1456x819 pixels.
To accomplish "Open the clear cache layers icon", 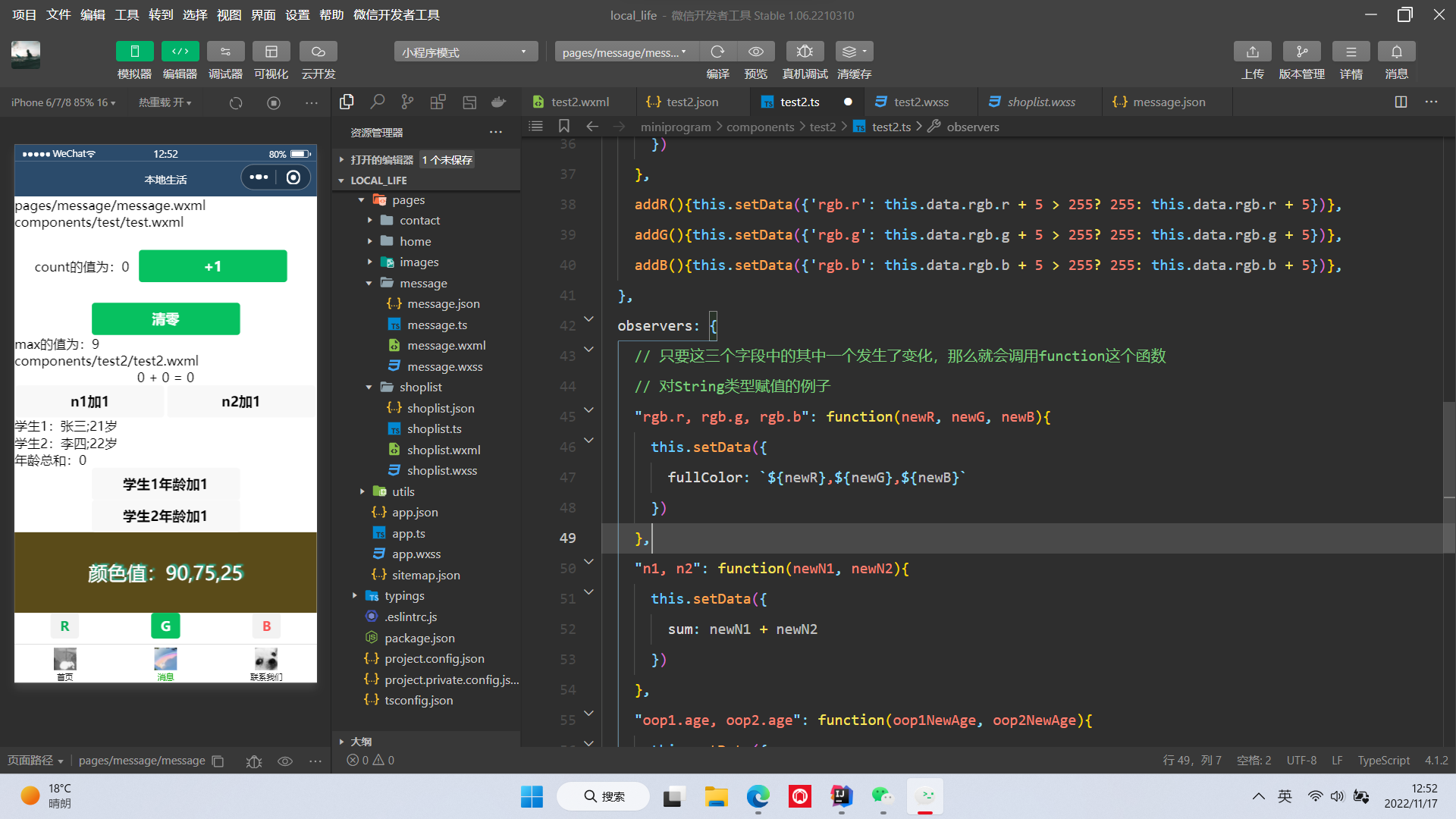I will (854, 52).
